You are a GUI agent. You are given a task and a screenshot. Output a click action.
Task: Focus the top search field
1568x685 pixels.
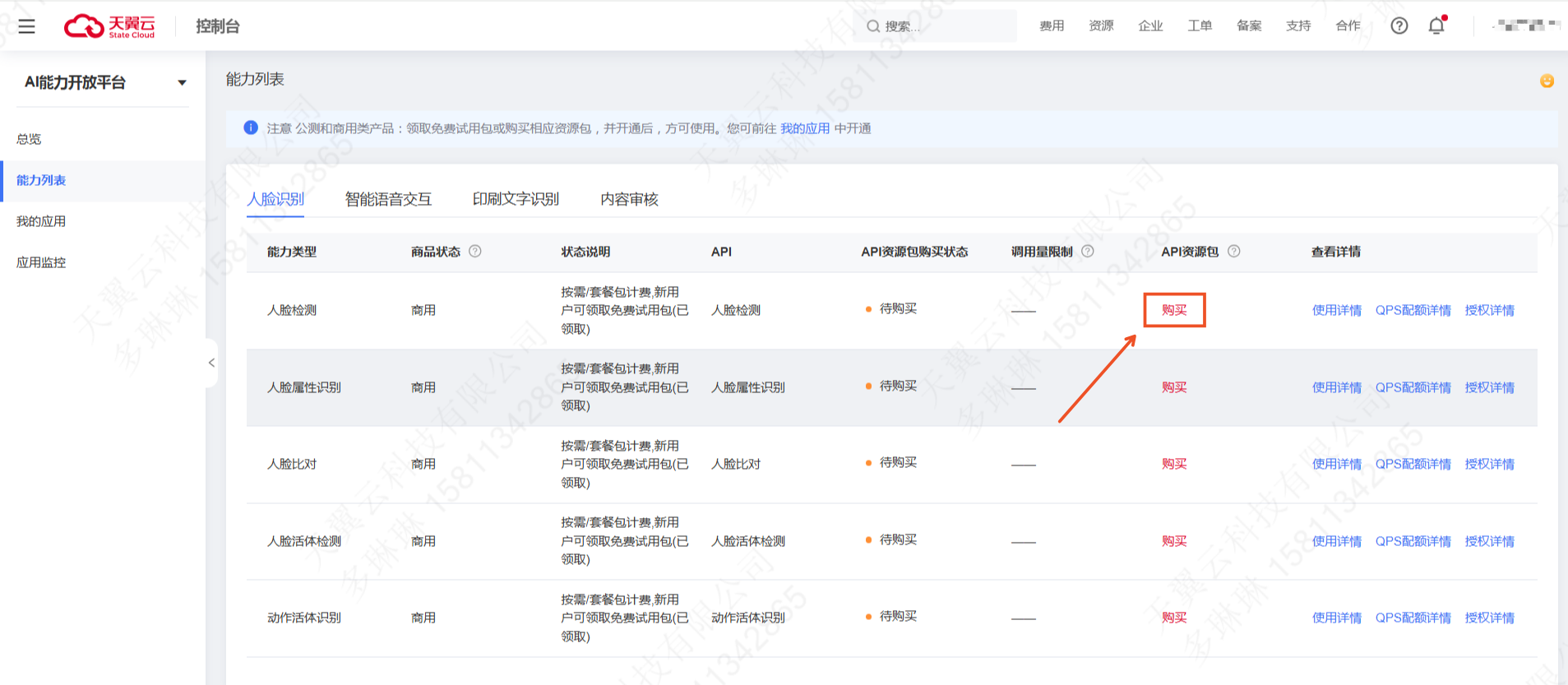pyautogui.click(x=935, y=26)
